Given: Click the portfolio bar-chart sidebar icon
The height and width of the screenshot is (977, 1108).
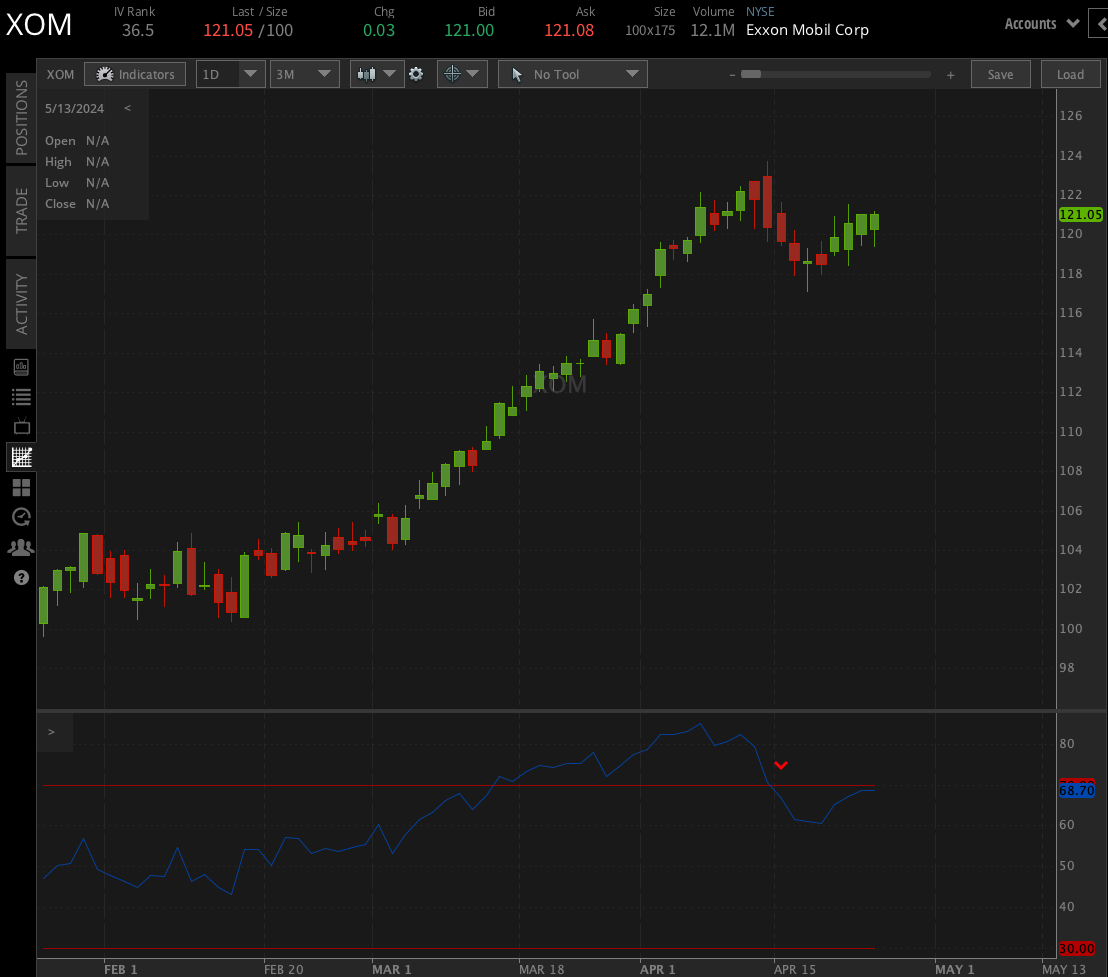Looking at the screenshot, I should pyautogui.click(x=21, y=367).
